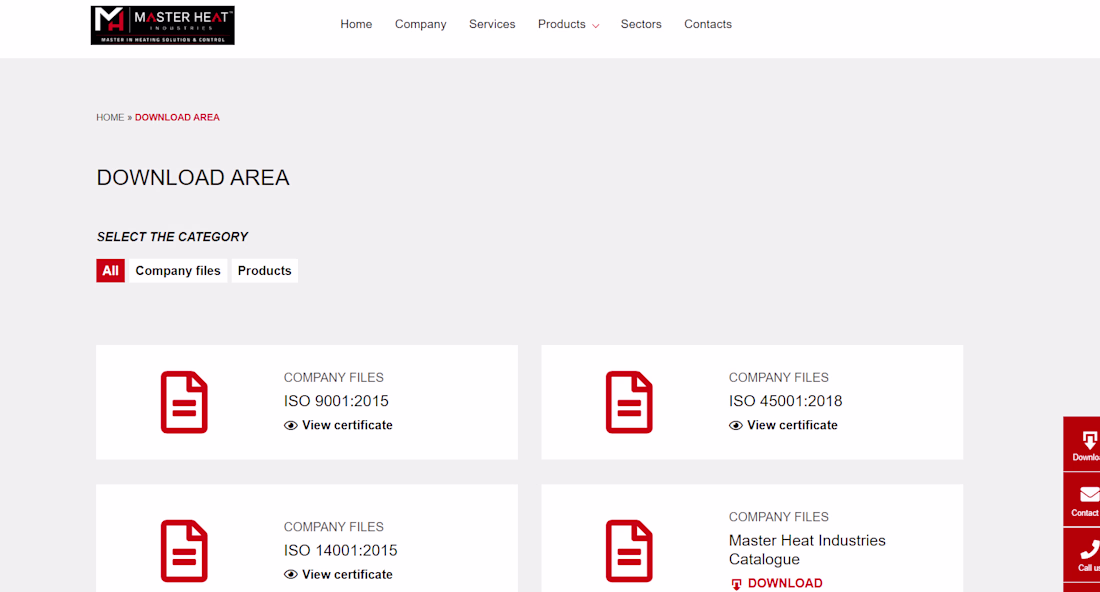
Task: Filter by Company files category
Action: (178, 271)
